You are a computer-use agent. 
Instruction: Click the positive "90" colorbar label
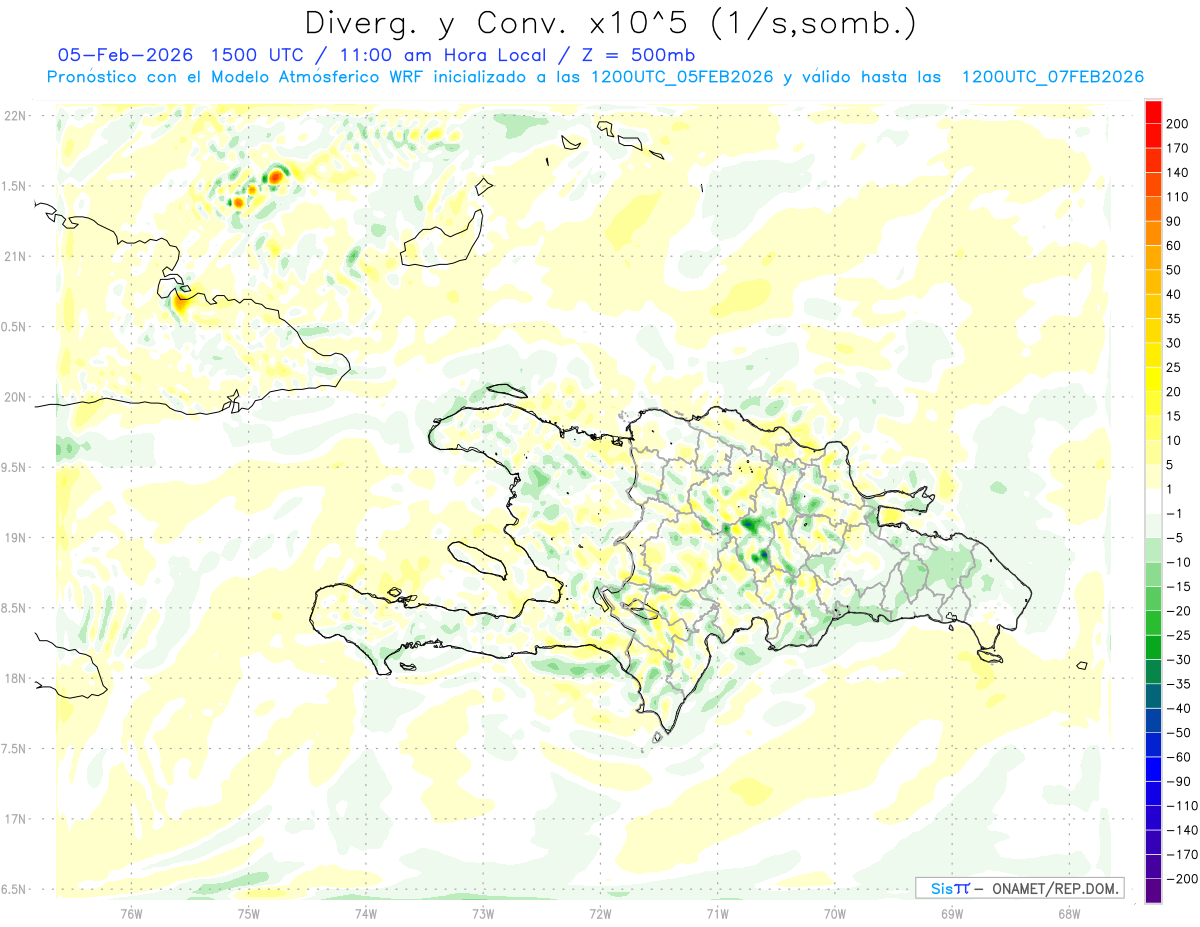tap(1175, 221)
